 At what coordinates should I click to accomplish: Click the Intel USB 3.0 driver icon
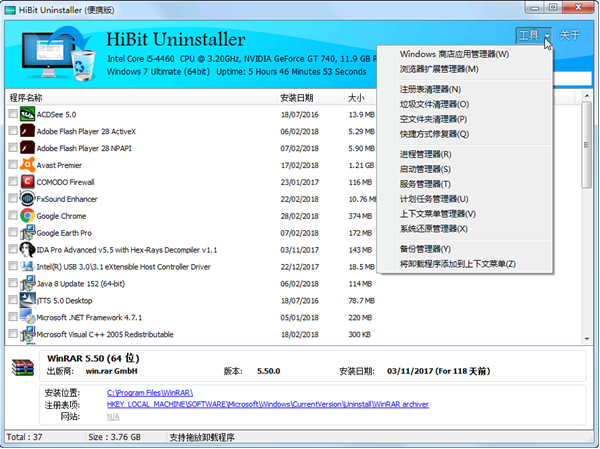tap(27, 266)
